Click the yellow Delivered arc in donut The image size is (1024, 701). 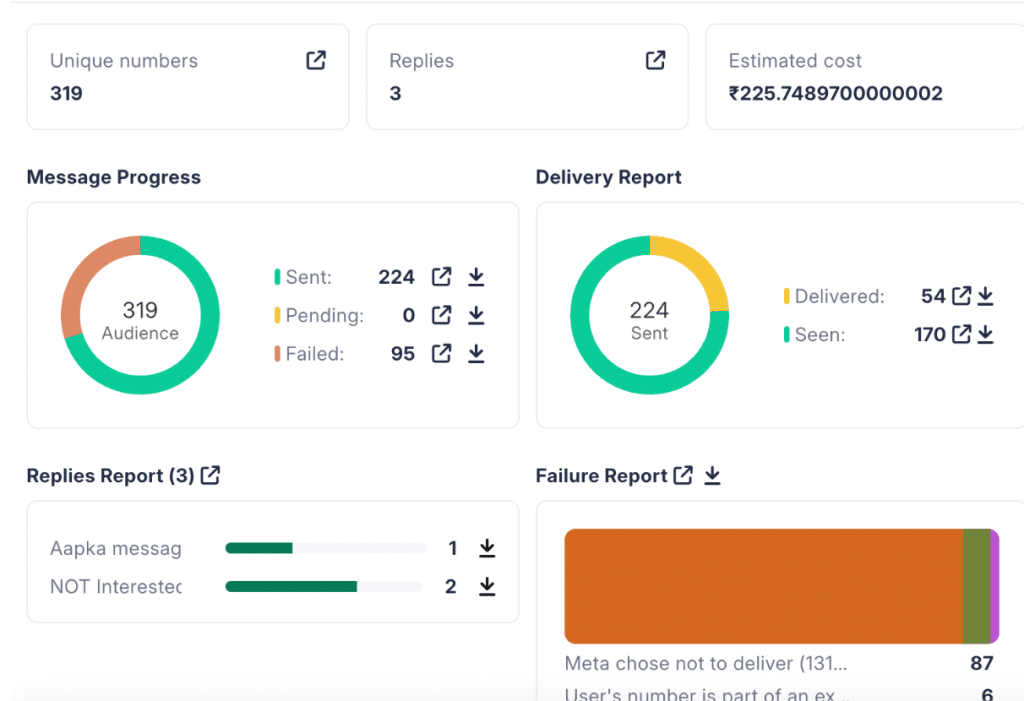pos(699,265)
